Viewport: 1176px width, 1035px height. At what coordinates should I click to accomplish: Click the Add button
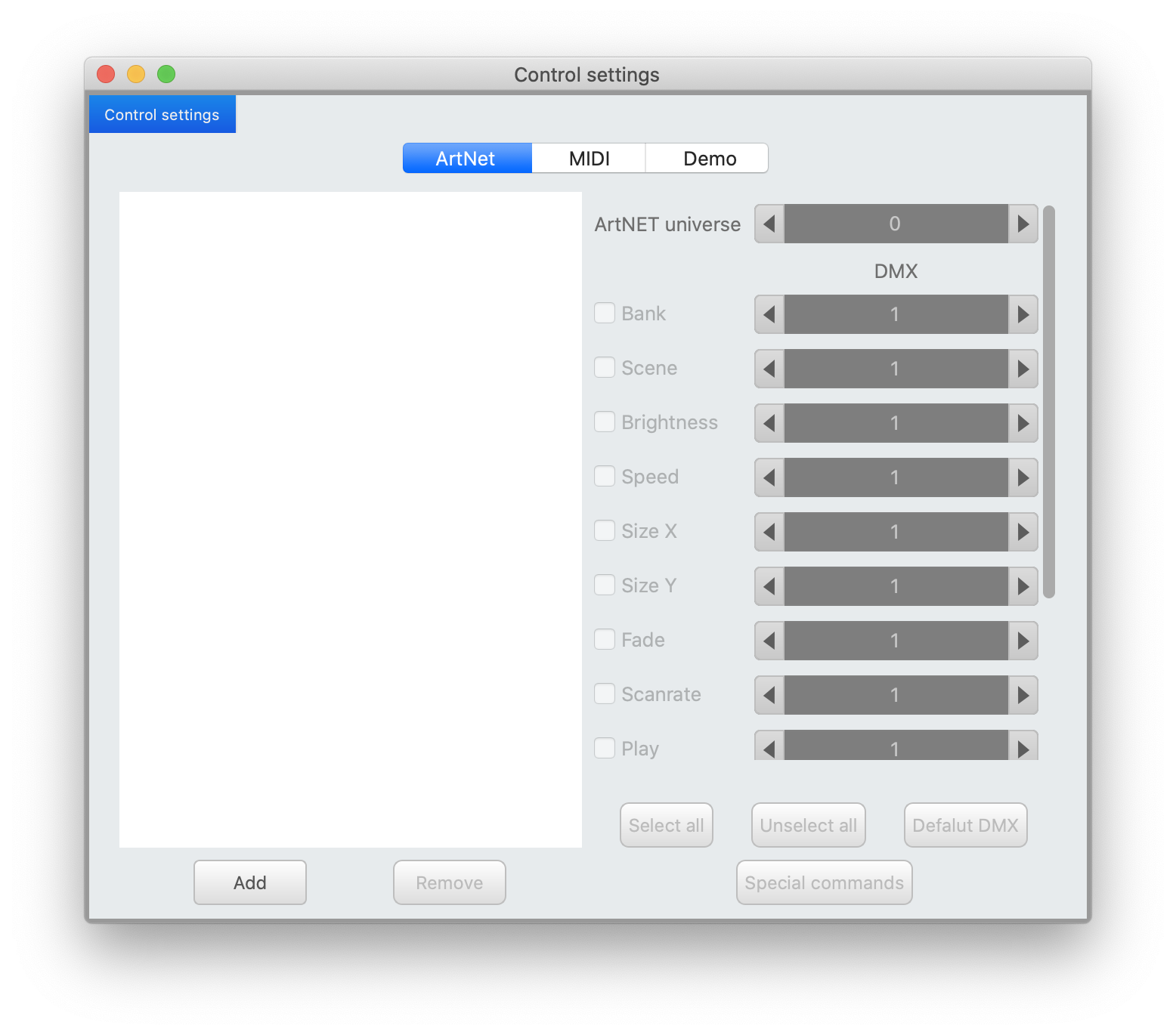[250, 882]
